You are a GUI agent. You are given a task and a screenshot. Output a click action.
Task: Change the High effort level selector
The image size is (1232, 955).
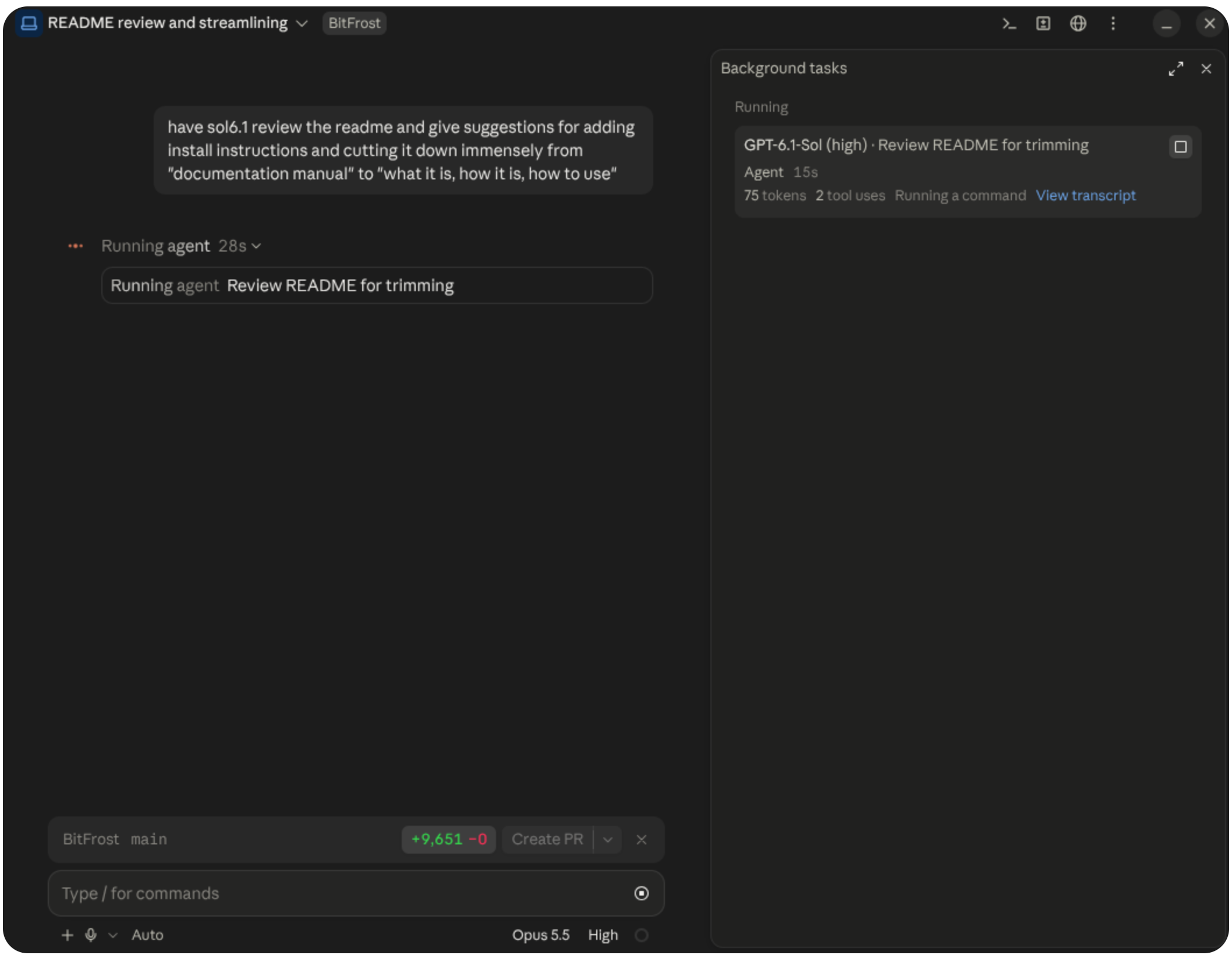tap(603, 935)
